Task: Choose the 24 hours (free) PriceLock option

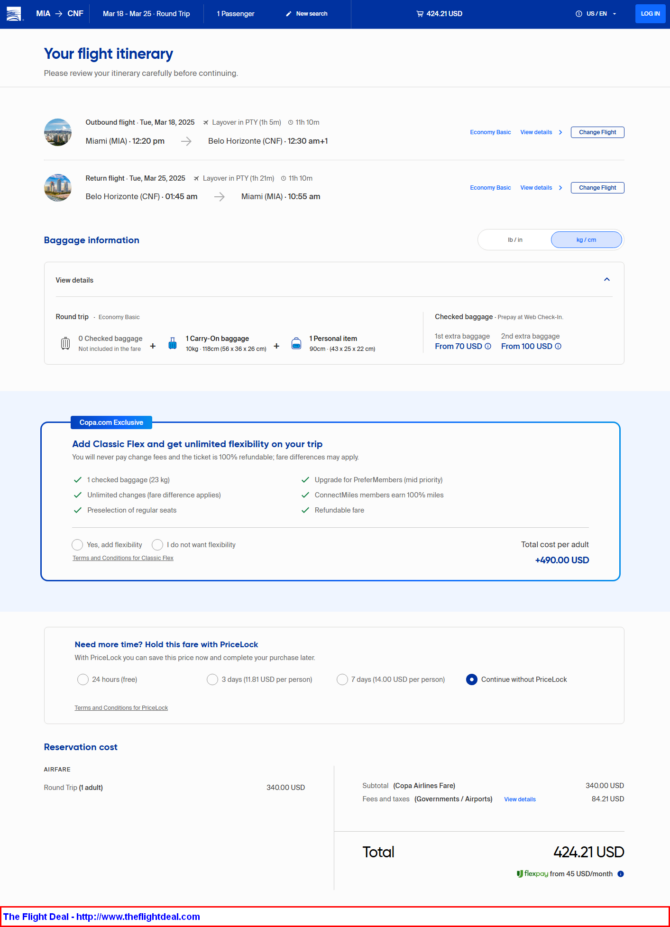Action: (x=83, y=679)
